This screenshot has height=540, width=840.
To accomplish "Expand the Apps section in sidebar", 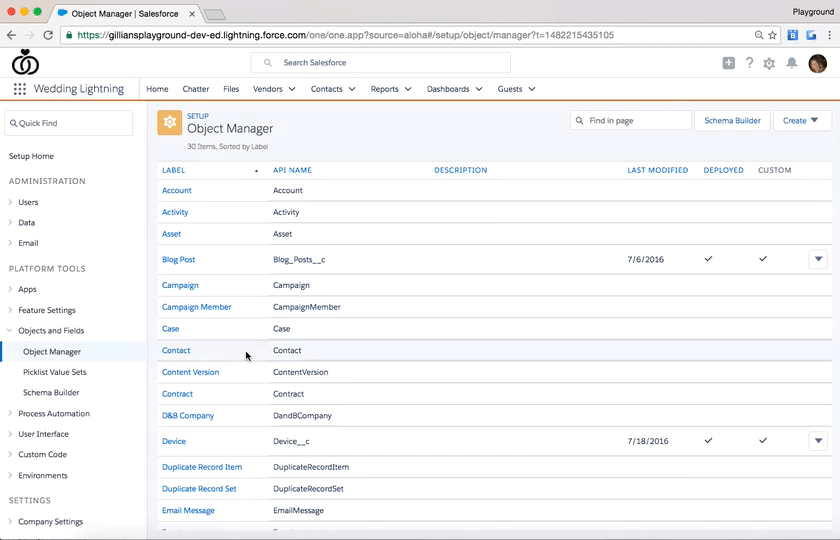I will (x=10, y=289).
